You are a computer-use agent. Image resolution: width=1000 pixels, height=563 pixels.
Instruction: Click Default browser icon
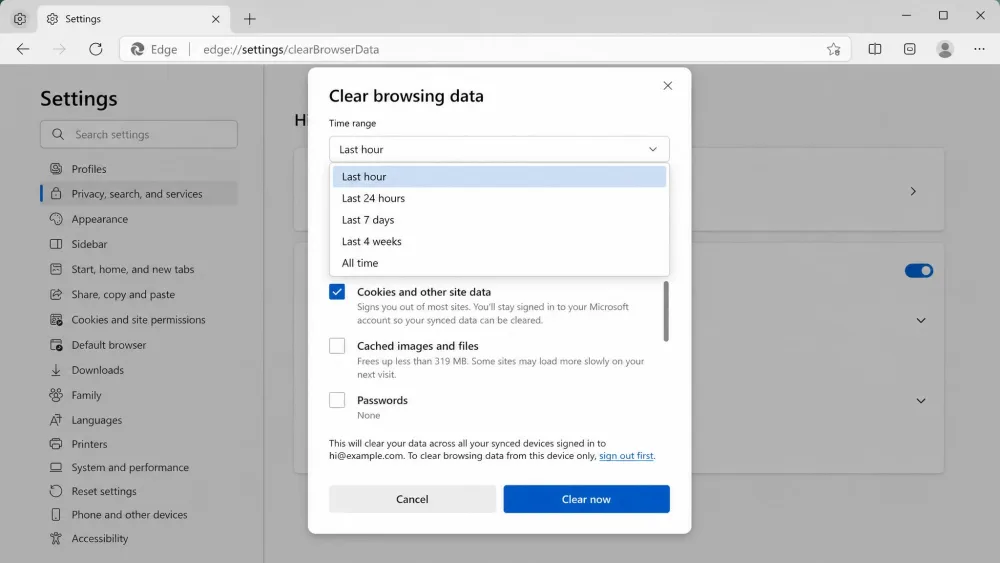coord(56,345)
